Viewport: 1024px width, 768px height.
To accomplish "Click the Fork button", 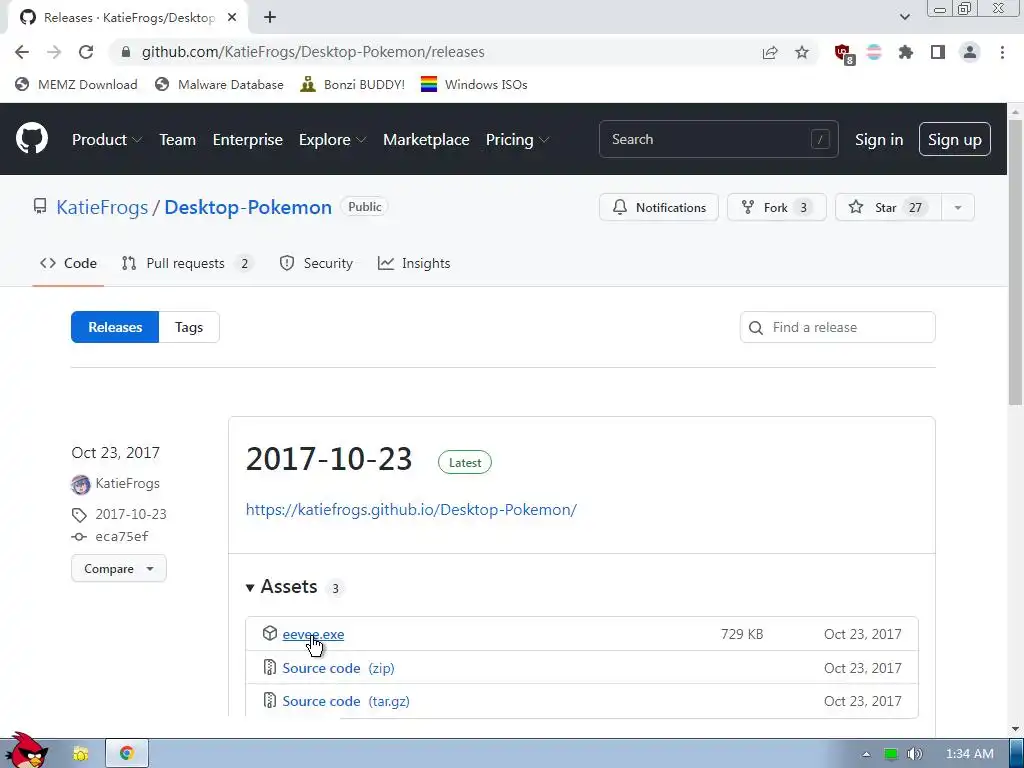I will (x=776, y=208).
